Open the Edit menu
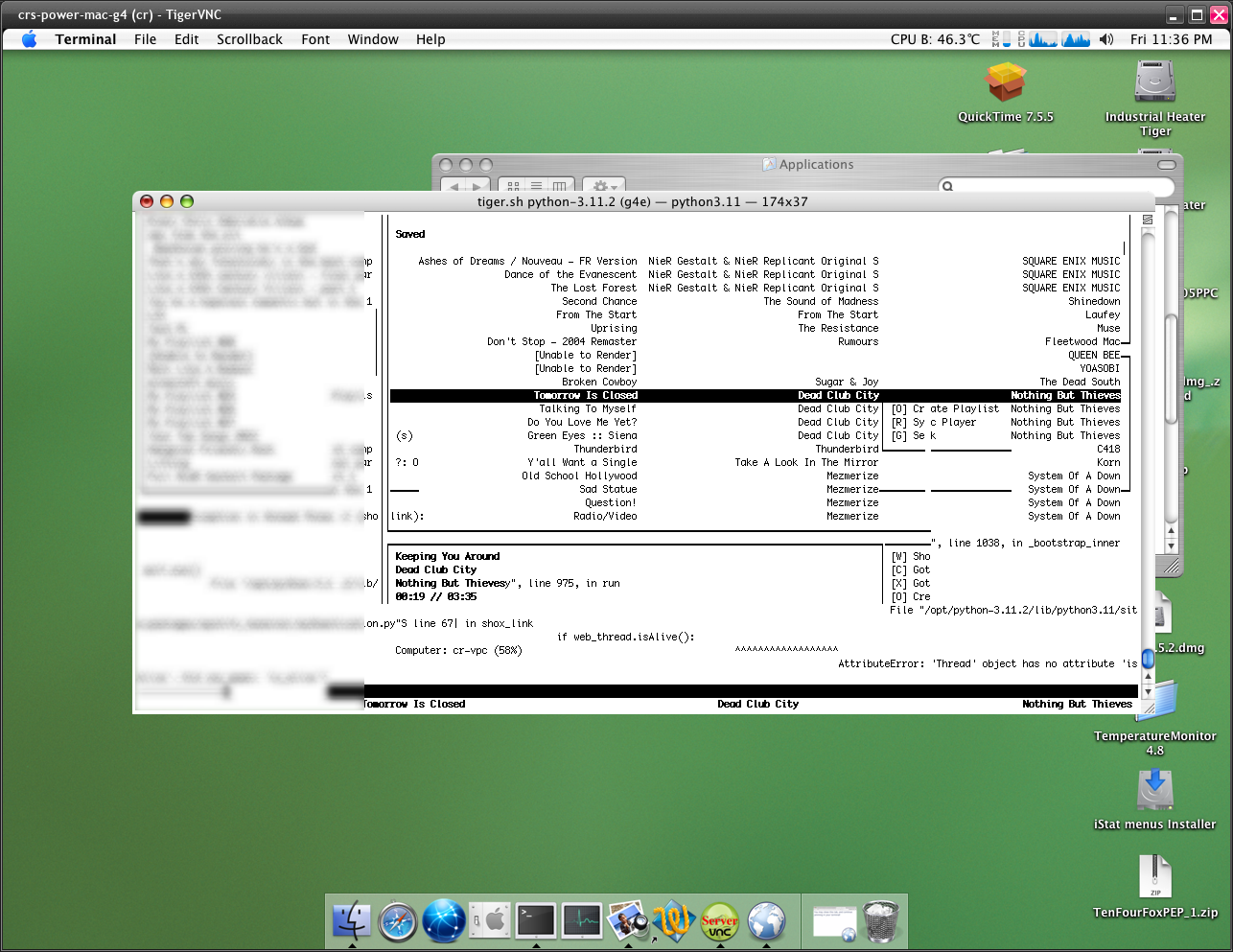This screenshot has width=1233, height=952. [x=186, y=39]
